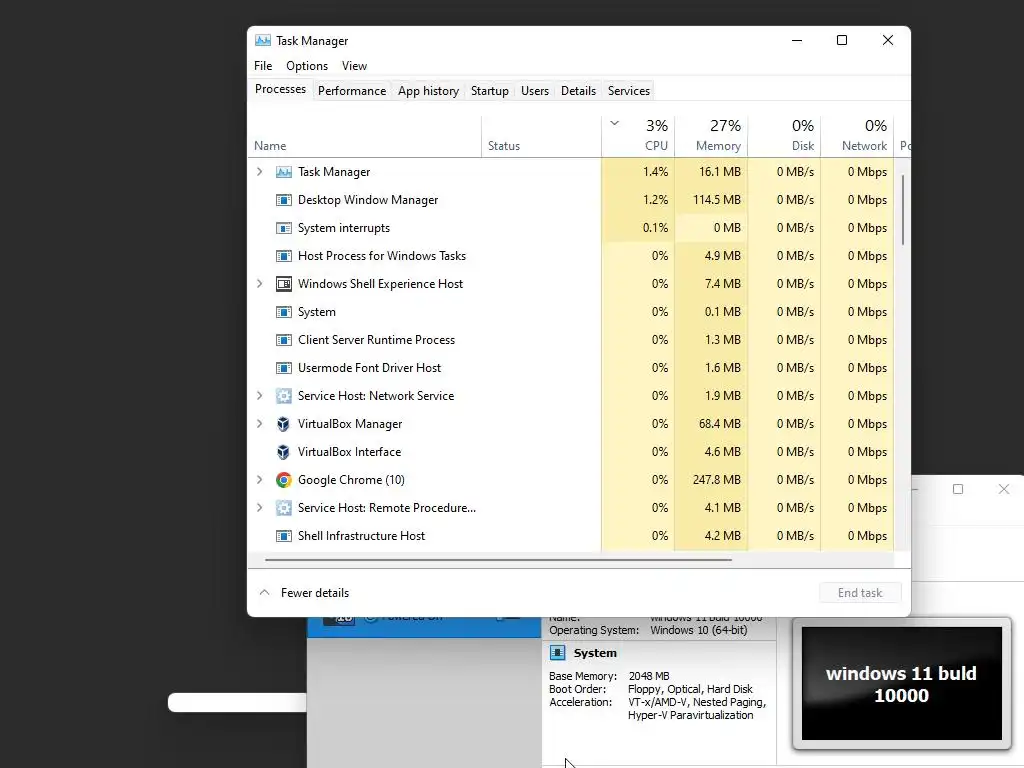This screenshot has width=1024, height=768.
Task: Select the Desktop Window Manager row name
Action: click(368, 200)
